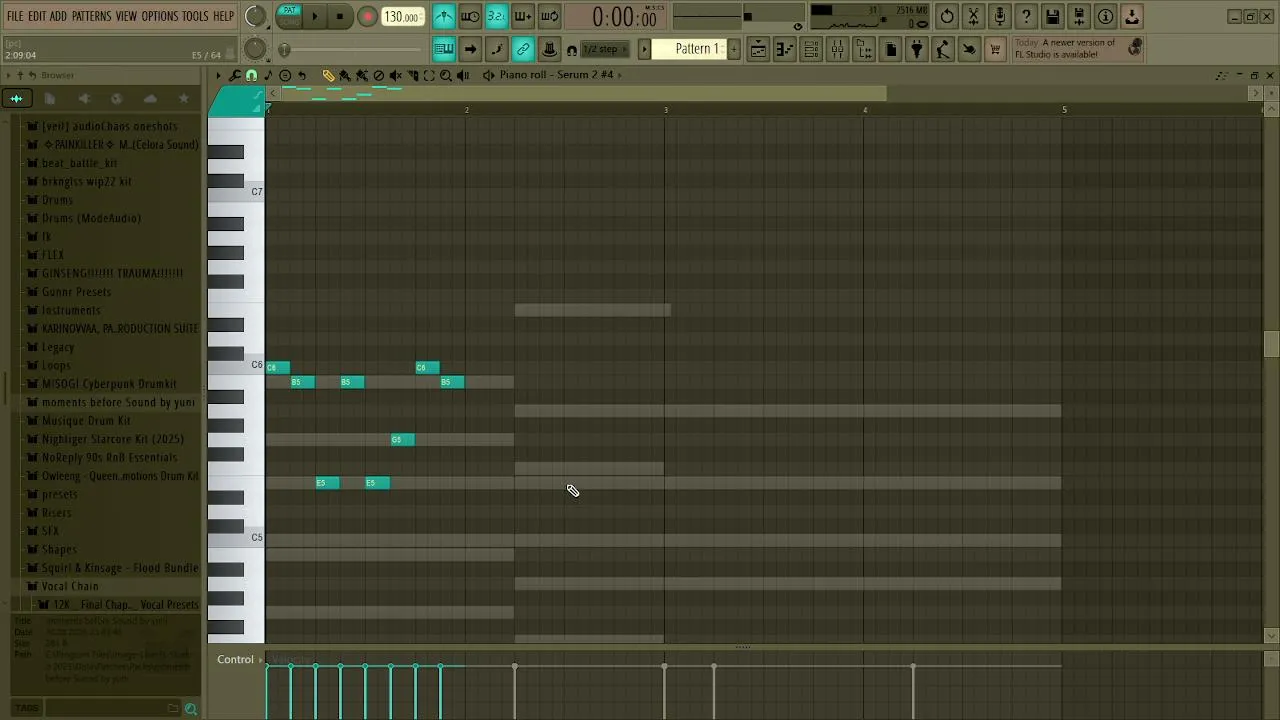
Task: Toggle the 3-2-1 recording countdown
Action: [496, 16]
